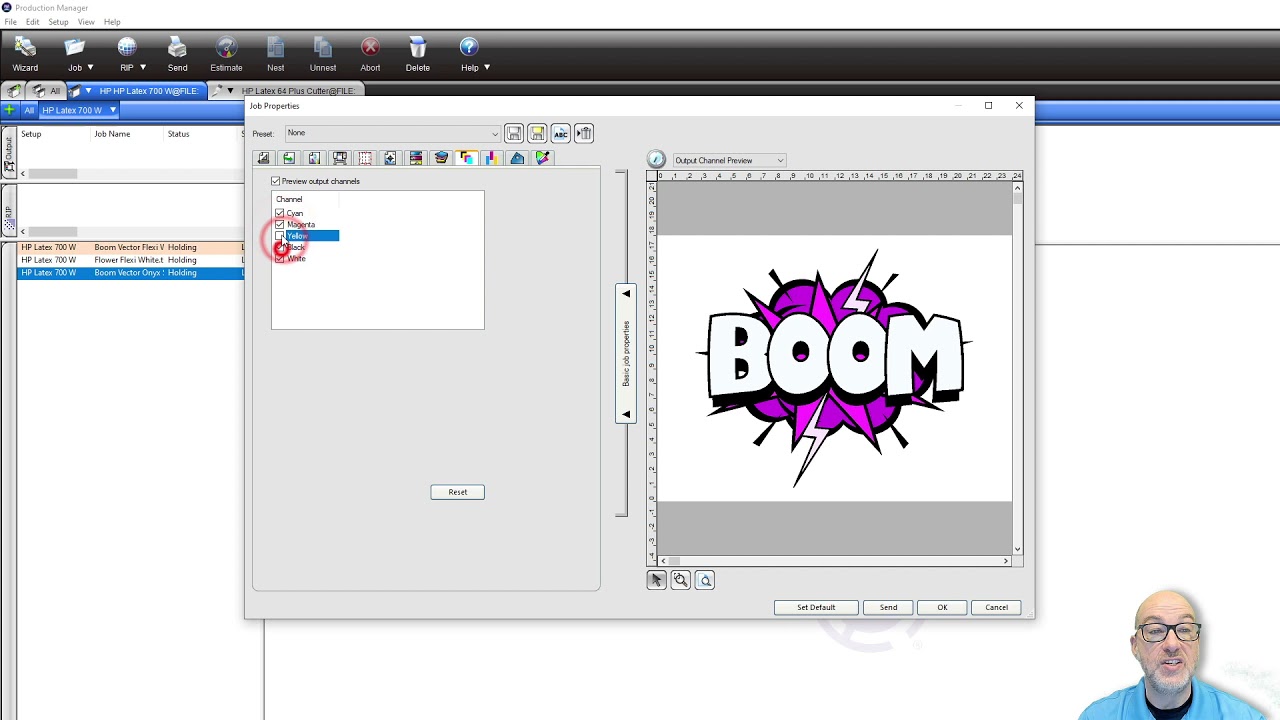The image size is (1280, 720).
Task: Open the first Layout tab icon
Action: (263, 158)
